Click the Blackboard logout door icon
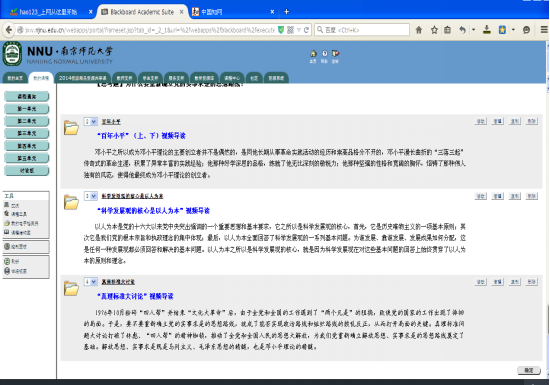Image resolution: width=550 pixels, height=385 pixels. tap(335, 53)
